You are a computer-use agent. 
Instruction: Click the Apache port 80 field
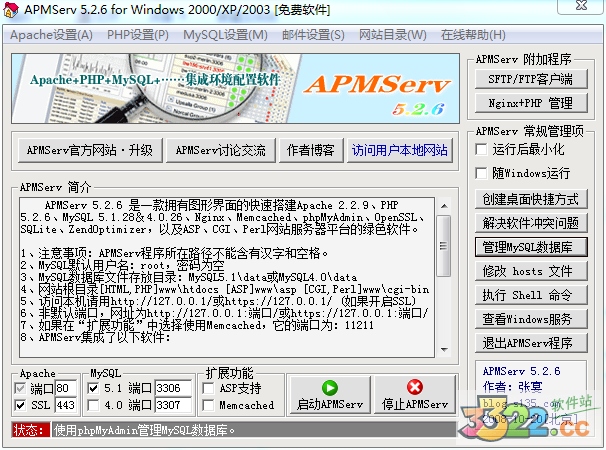pos(66,388)
